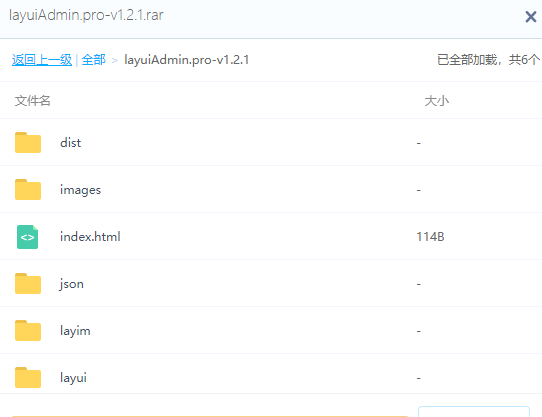542x417 pixels.
Task: Open the layui folder name
Action: pyautogui.click(x=73, y=378)
